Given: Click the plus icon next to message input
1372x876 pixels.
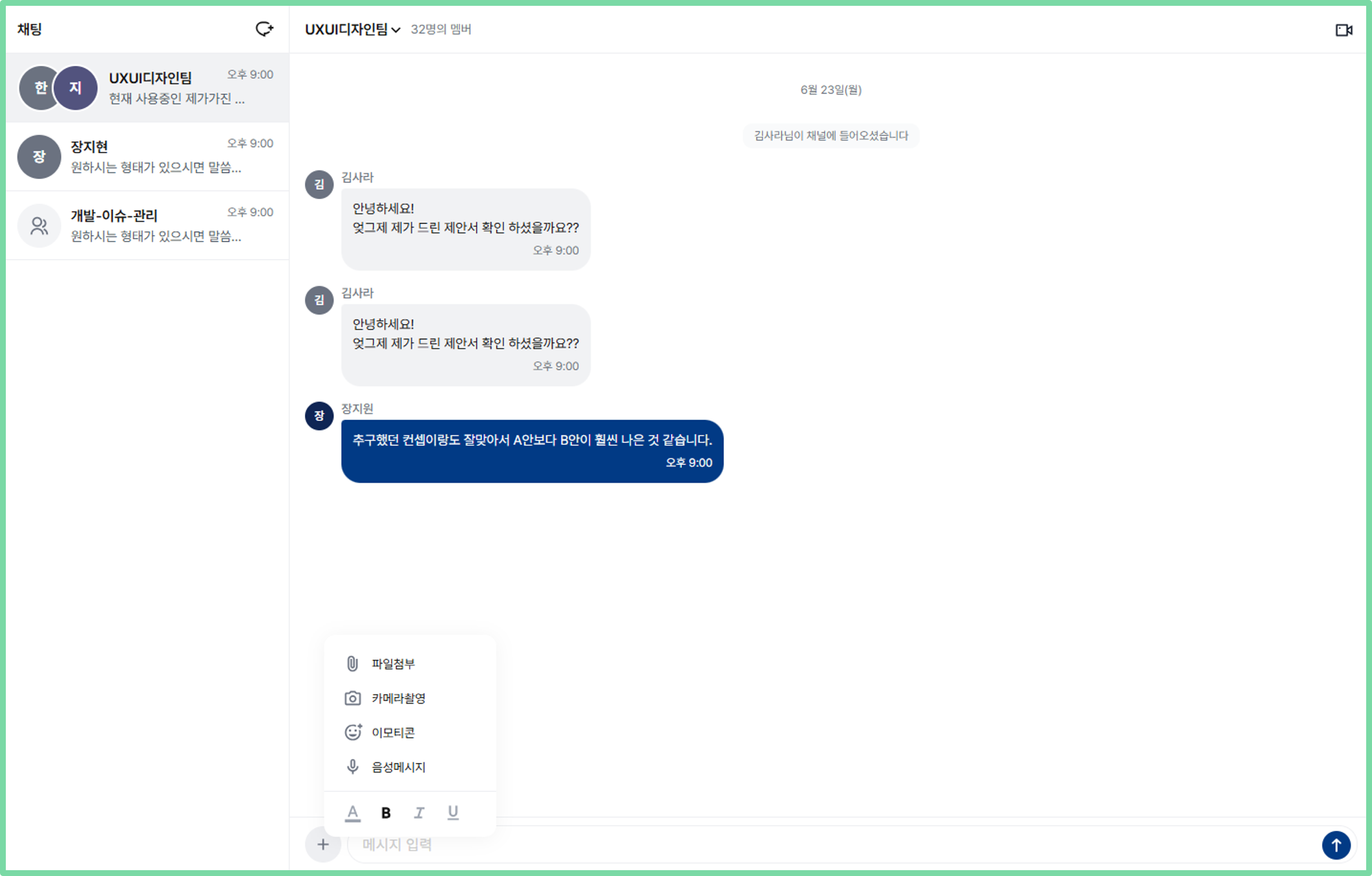Looking at the screenshot, I should [x=322, y=844].
